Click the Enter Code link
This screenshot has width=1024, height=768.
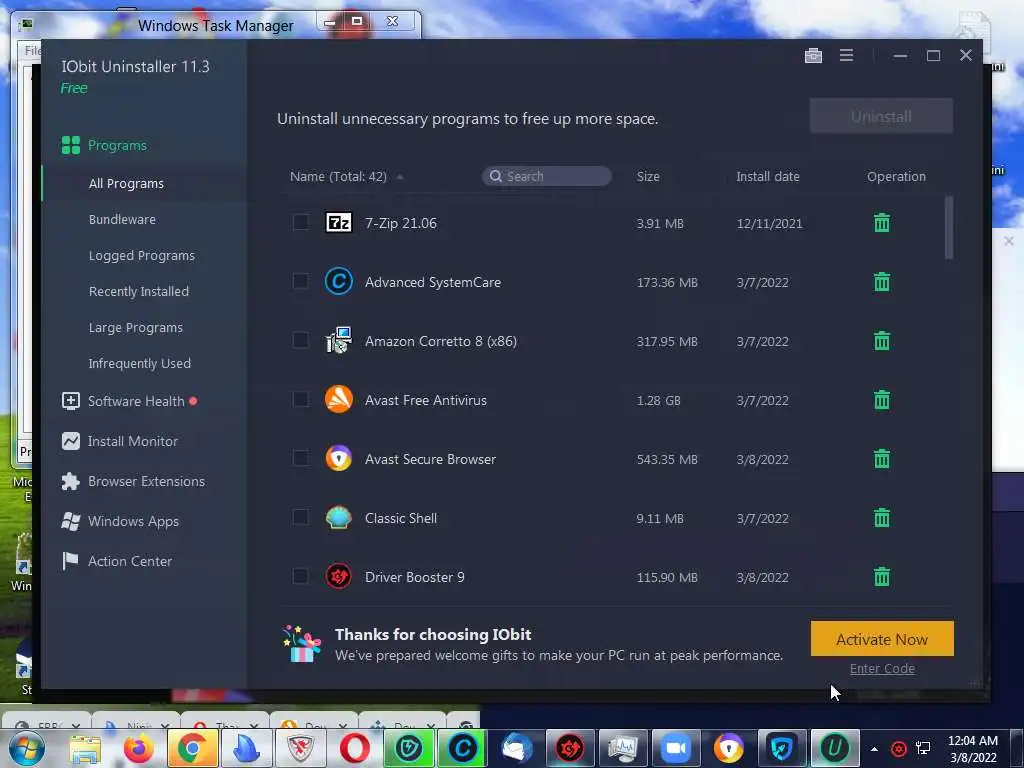[882, 669]
